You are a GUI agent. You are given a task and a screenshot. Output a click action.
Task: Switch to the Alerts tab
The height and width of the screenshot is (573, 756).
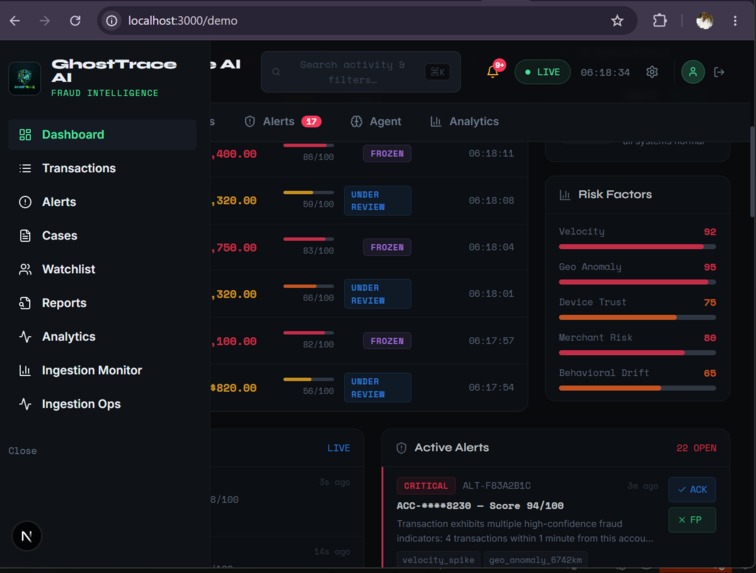(x=283, y=122)
